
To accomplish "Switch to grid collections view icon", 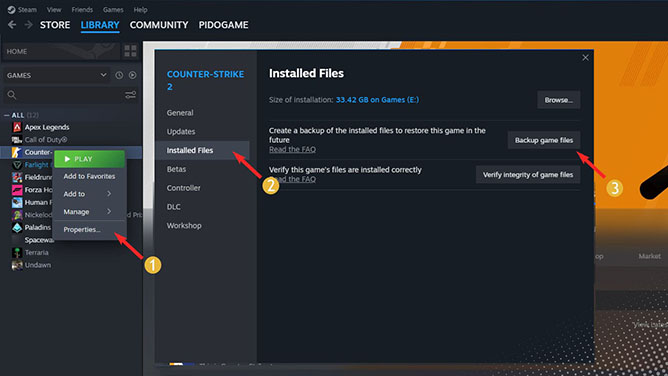I will coord(130,51).
